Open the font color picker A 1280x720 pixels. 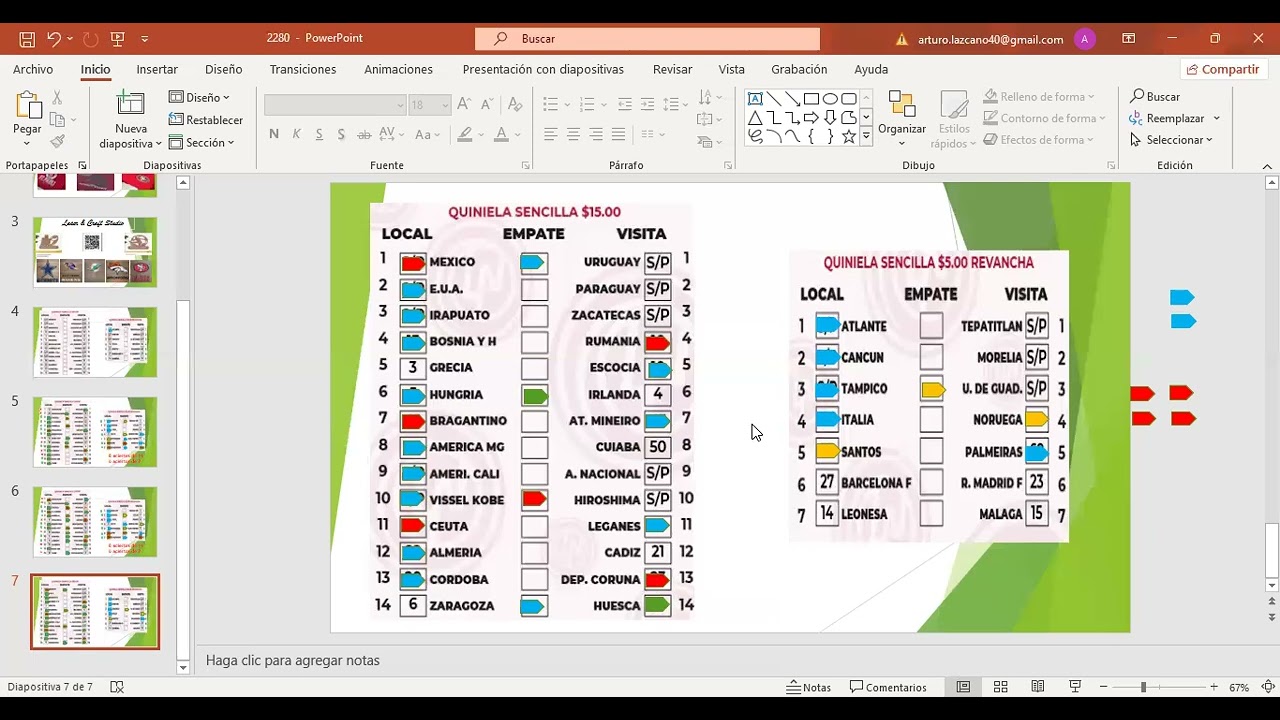[502, 134]
